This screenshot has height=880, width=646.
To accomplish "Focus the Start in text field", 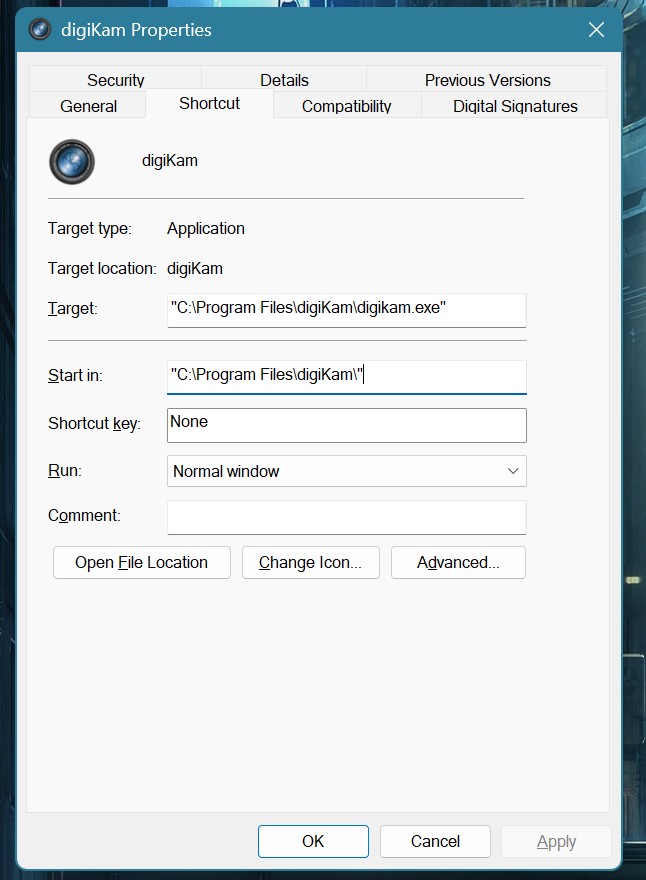I will [x=346, y=376].
